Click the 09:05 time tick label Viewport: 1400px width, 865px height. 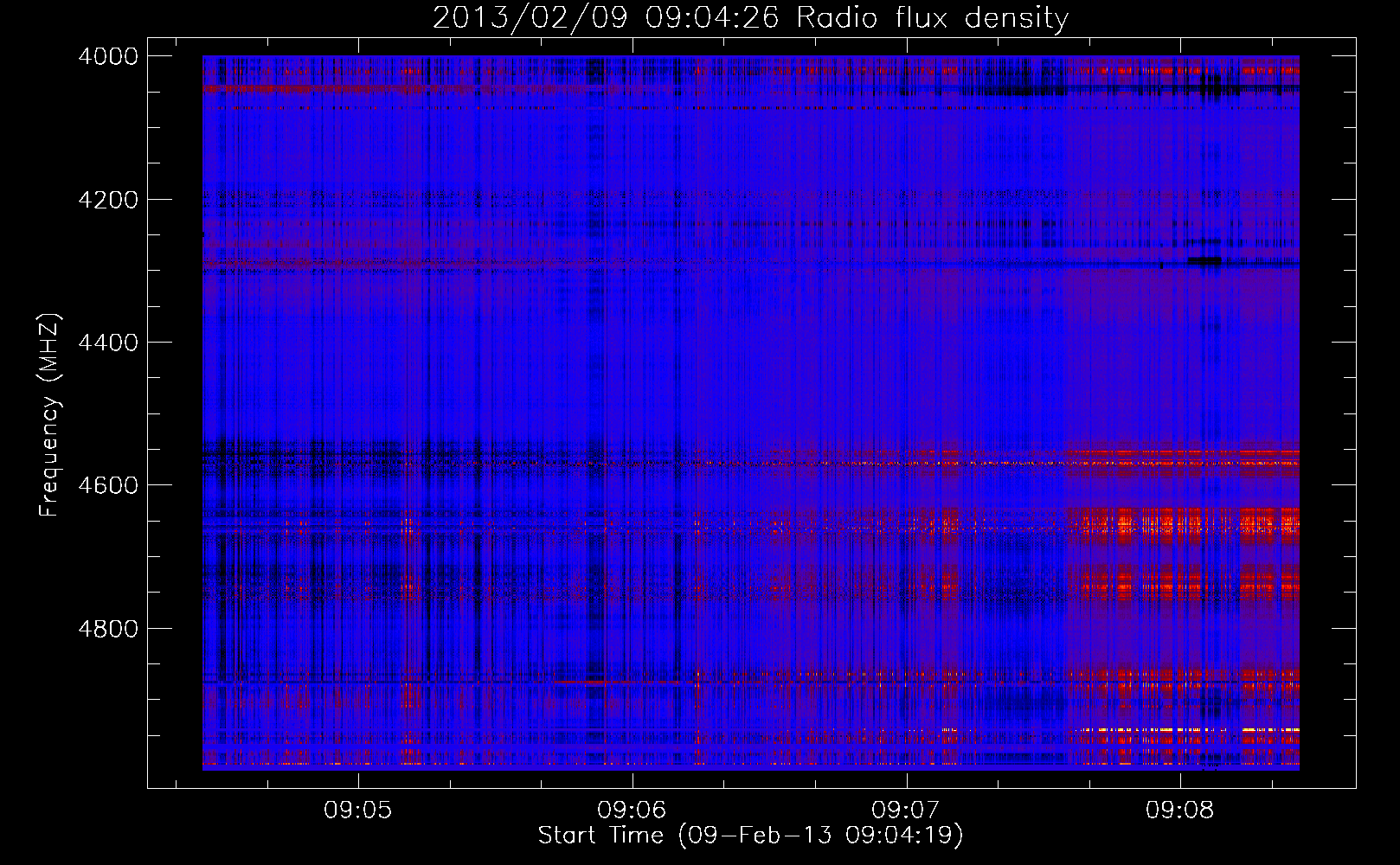pos(358,811)
